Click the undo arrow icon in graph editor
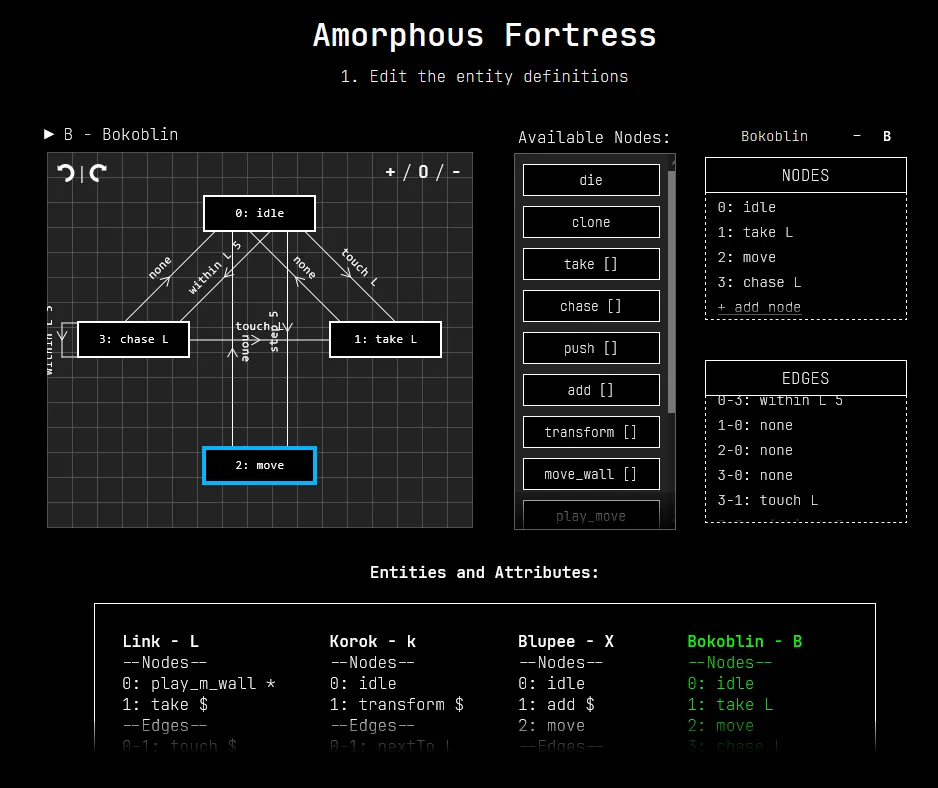The image size is (938, 788). pyautogui.click(x=66, y=173)
